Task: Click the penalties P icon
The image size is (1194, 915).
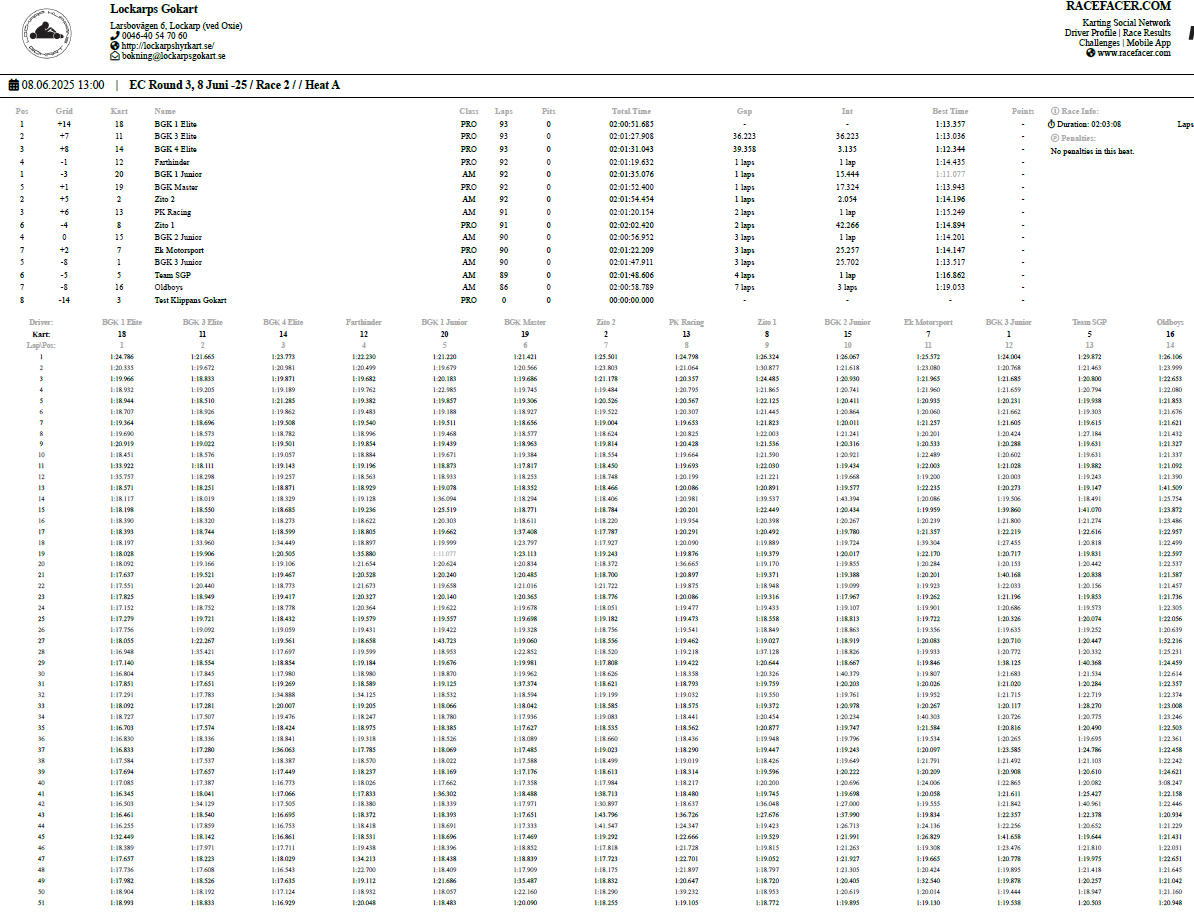Action: pyautogui.click(x=1055, y=137)
